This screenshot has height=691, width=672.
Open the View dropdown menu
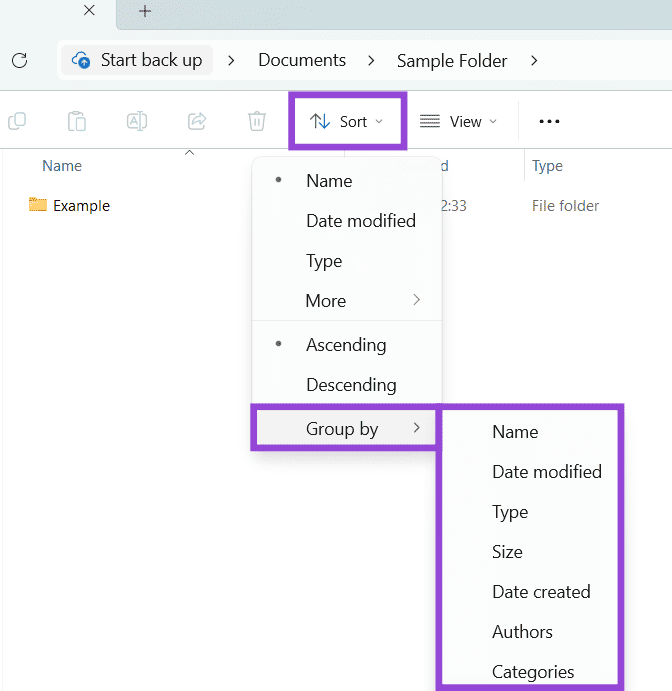[x=458, y=122]
